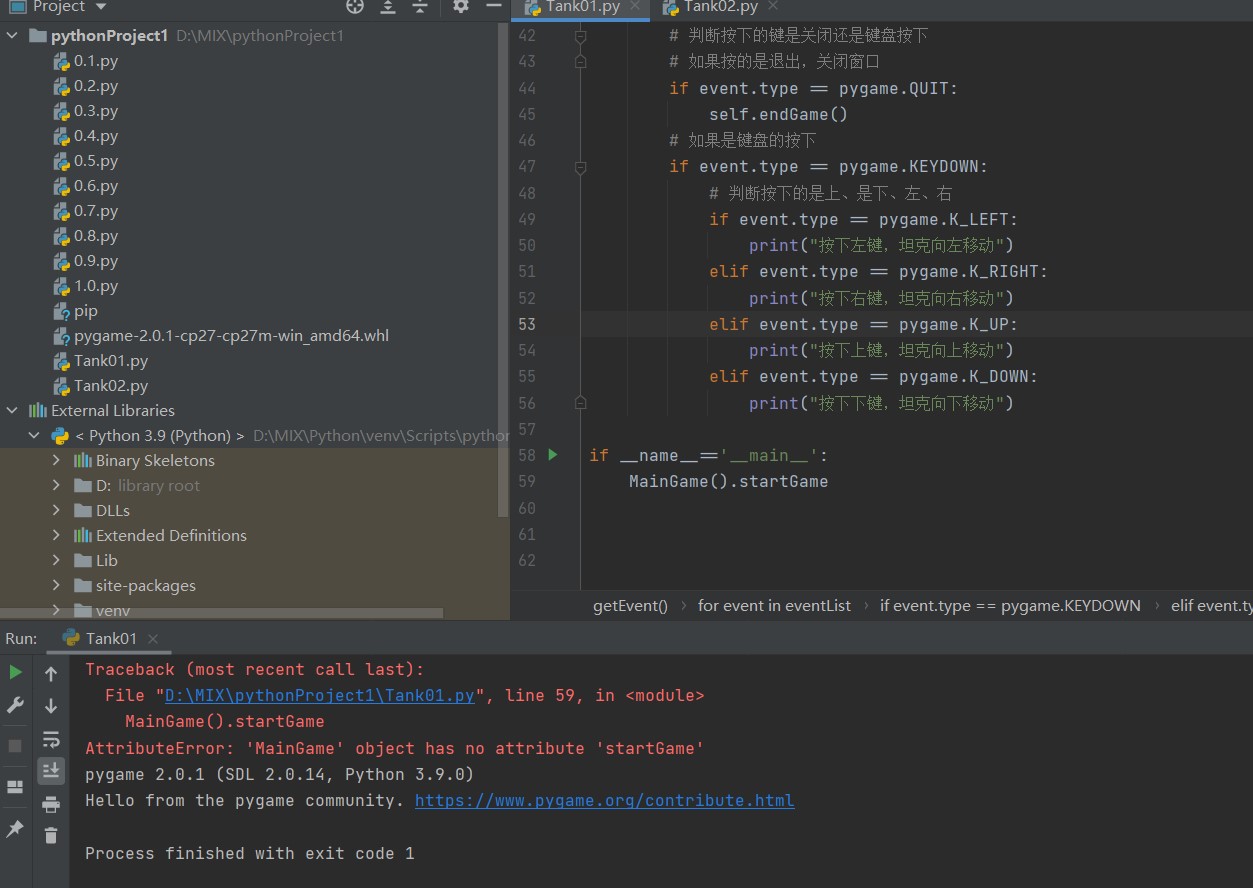This screenshot has width=1253, height=888.
Task: Click the Restore Layout icon in Run panel
Action: [x=15, y=787]
